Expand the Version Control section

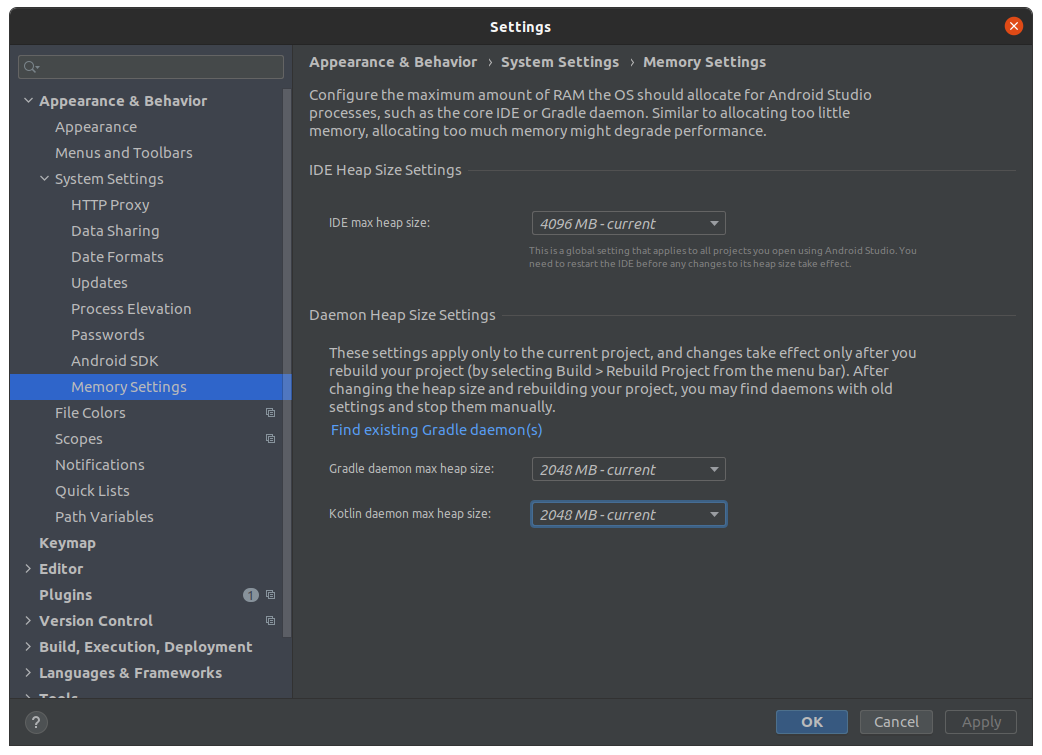pos(28,621)
